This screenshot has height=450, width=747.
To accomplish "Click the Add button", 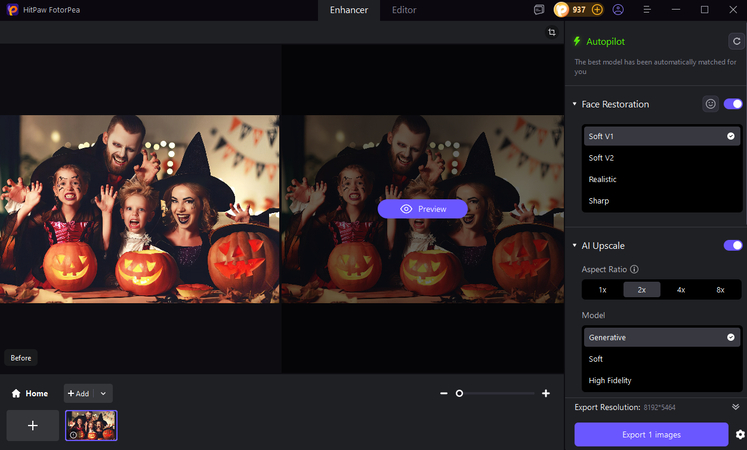I will tap(79, 393).
